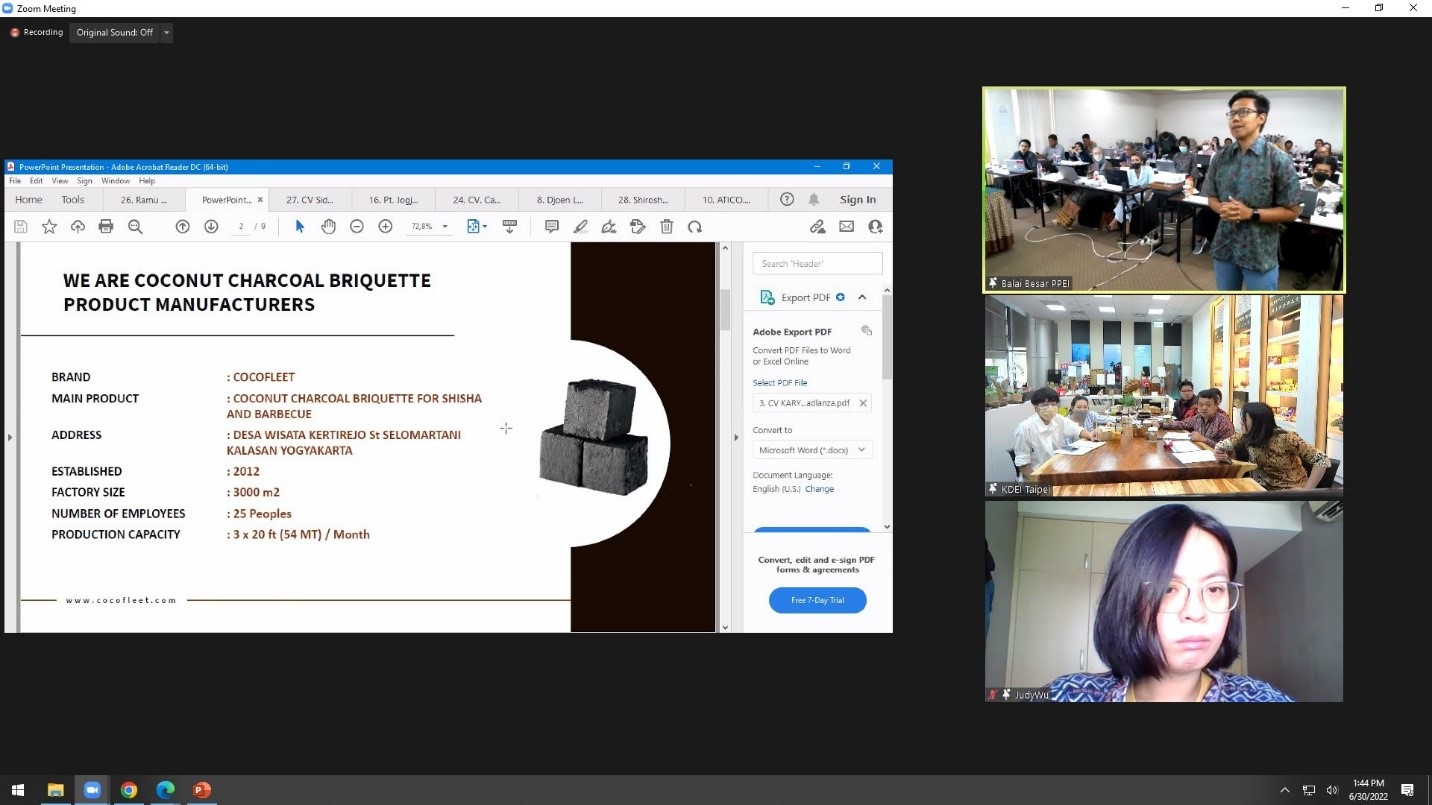Select the arrow Selection tool
The image size is (1432, 805).
(299, 227)
